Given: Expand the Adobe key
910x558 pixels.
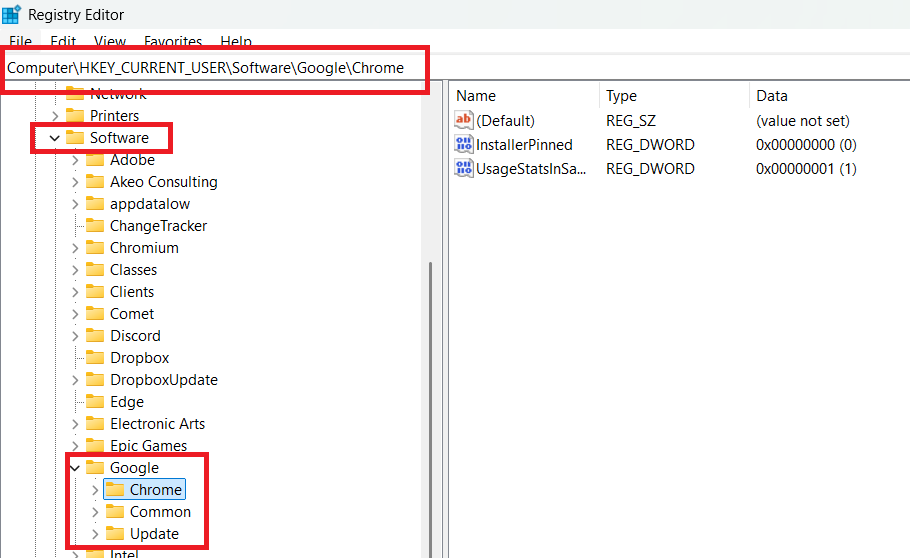Looking at the screenshot, I should pyautogui.click(x=75, y=160).
